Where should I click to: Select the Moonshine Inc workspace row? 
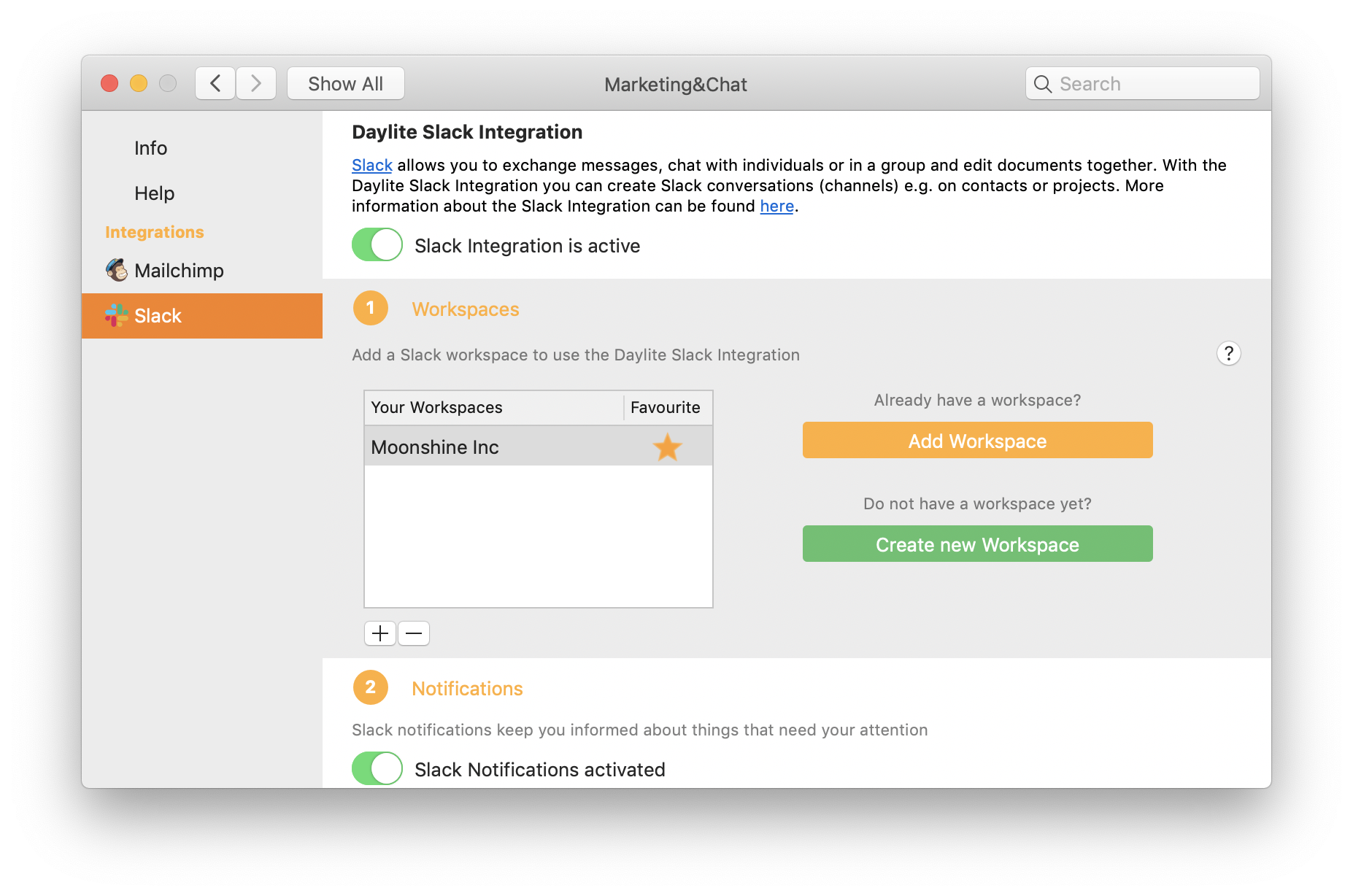pyautogui.click(x=539, y=447)
